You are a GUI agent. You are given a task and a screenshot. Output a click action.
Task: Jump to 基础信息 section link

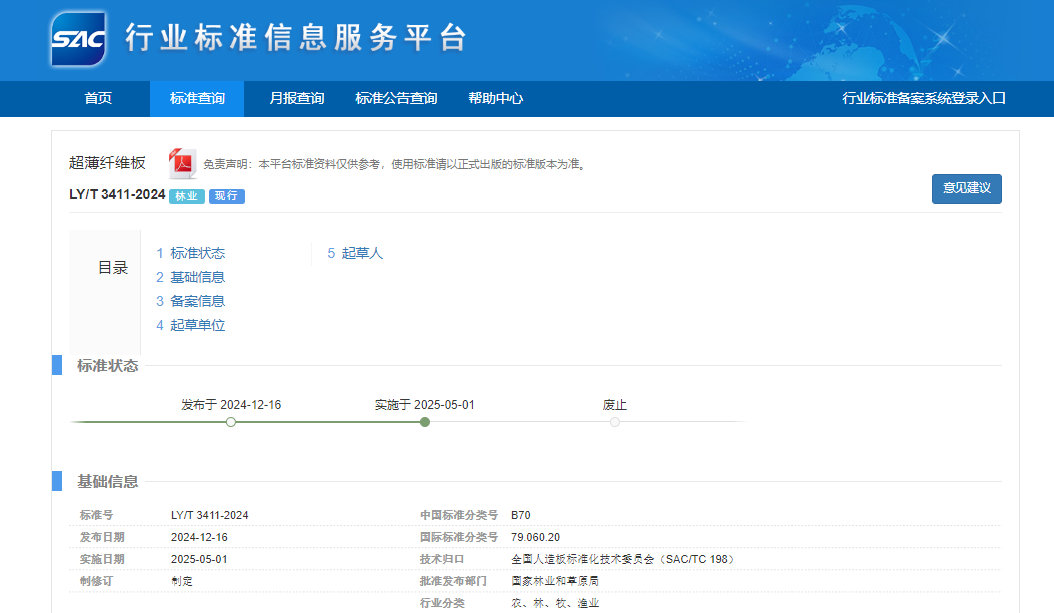click(x=197, y=277)
